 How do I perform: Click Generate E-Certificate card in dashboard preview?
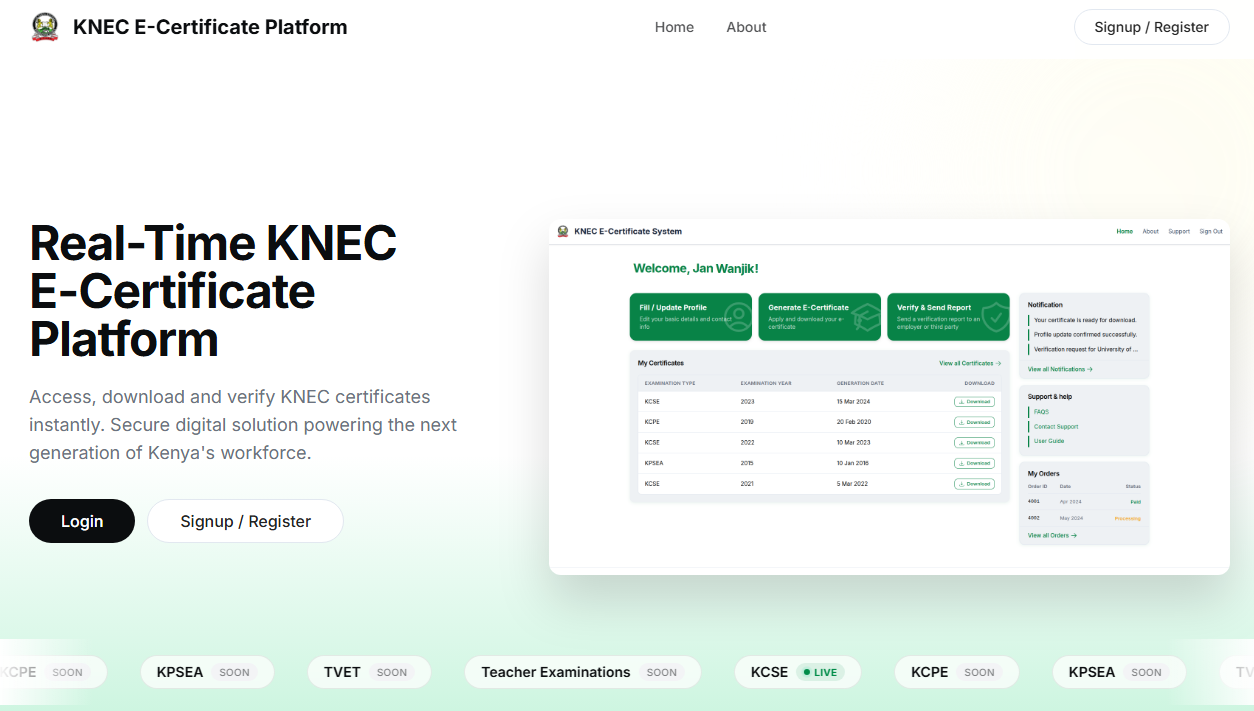tap(819, 317)
